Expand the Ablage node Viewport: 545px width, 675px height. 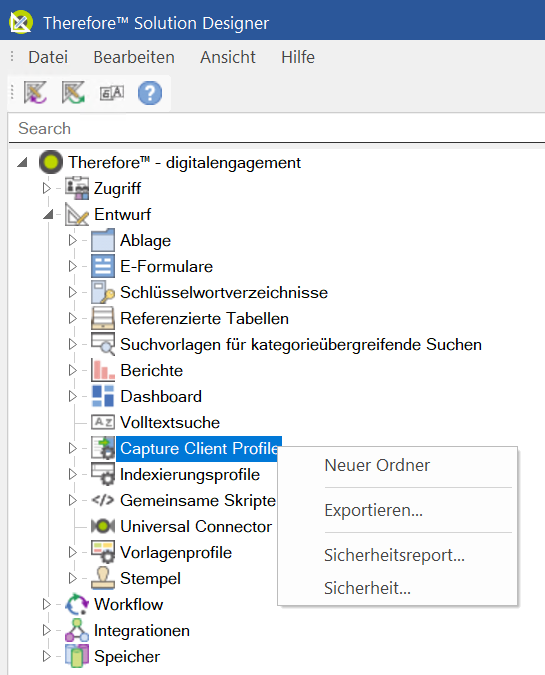72,240
